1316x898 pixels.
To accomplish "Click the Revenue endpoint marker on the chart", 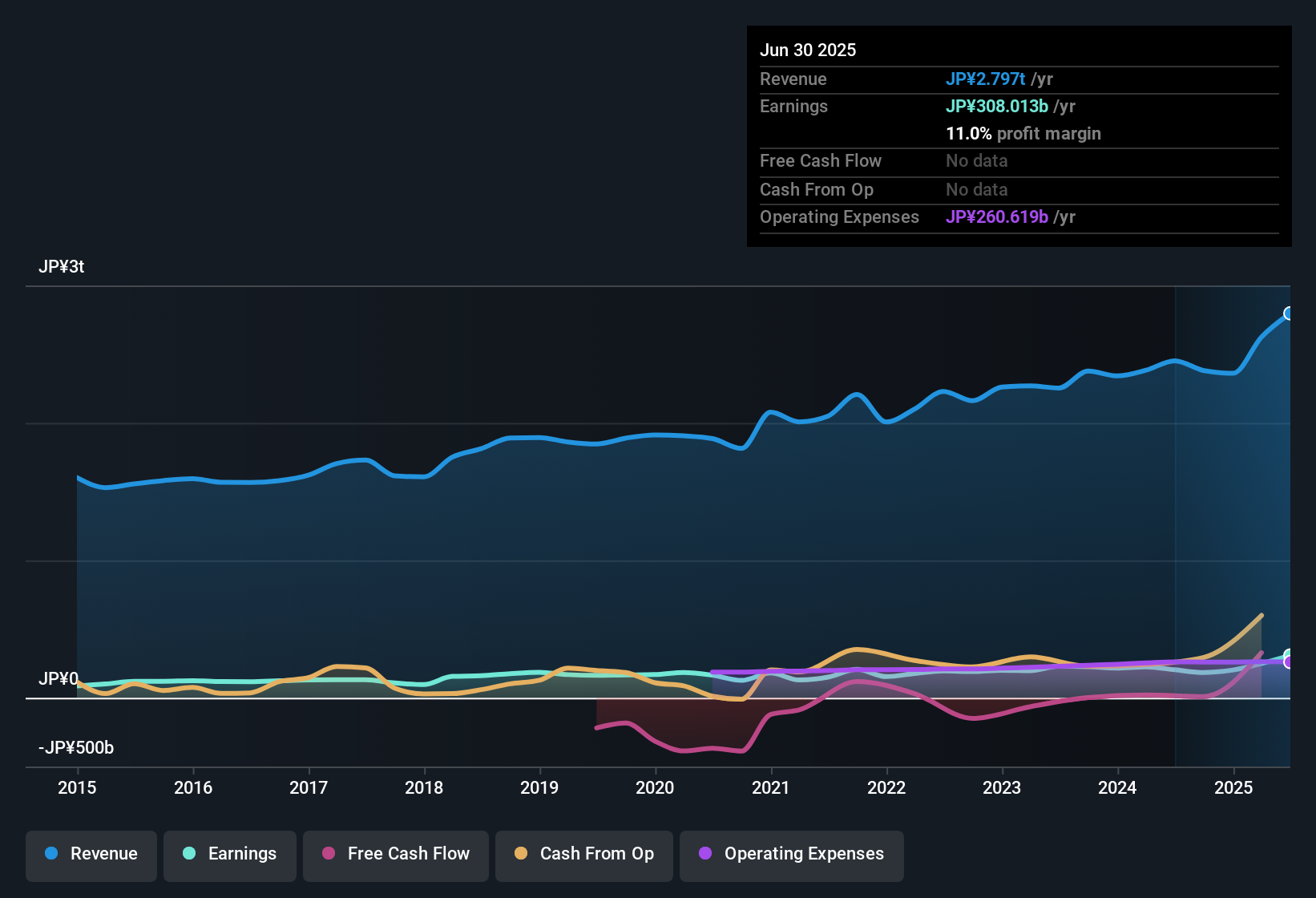I will tap(1289, 313).
